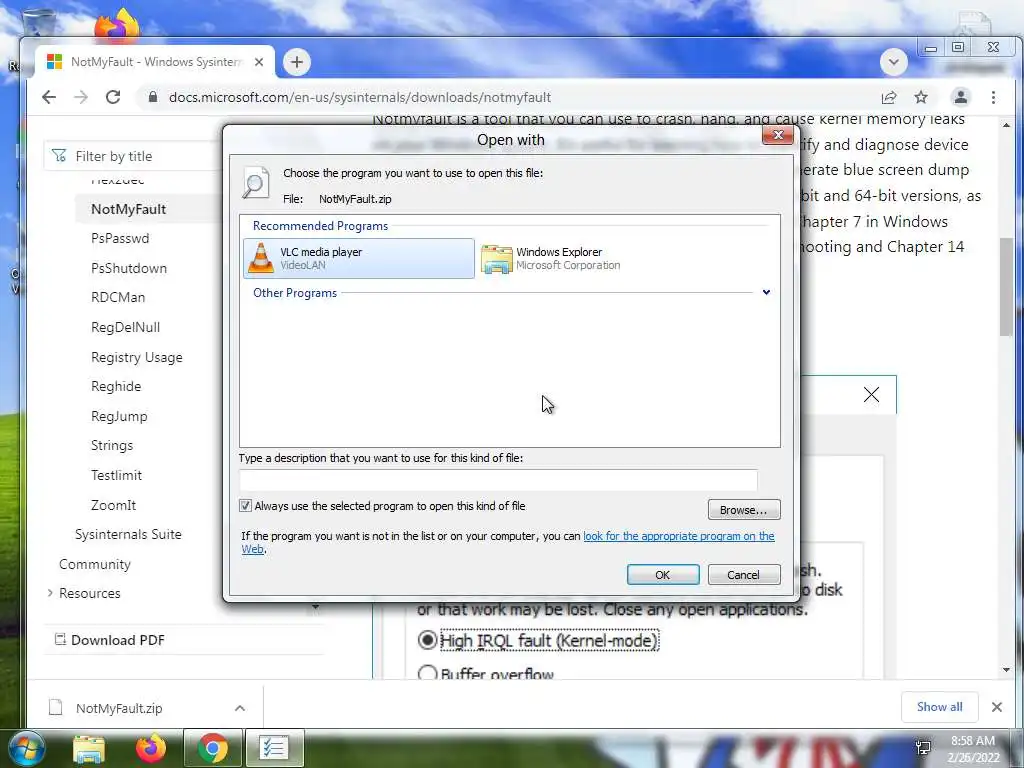Click the address bar URL
The width and height of the screenshot is (1024, 768).
pyautogui.click(x=360, y=97)
